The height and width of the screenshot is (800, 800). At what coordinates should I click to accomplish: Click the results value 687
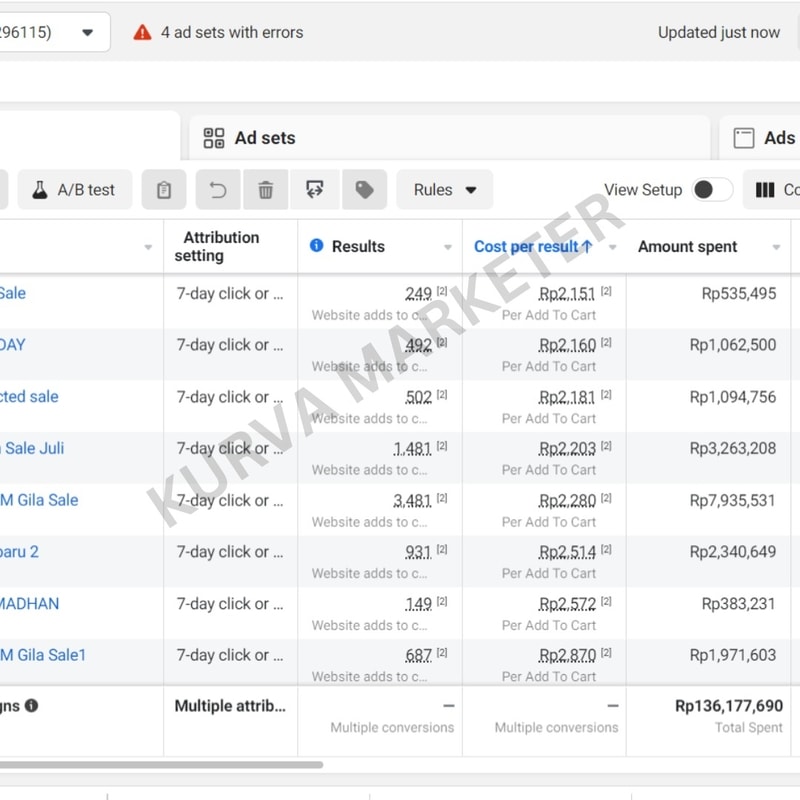[418, 655]
